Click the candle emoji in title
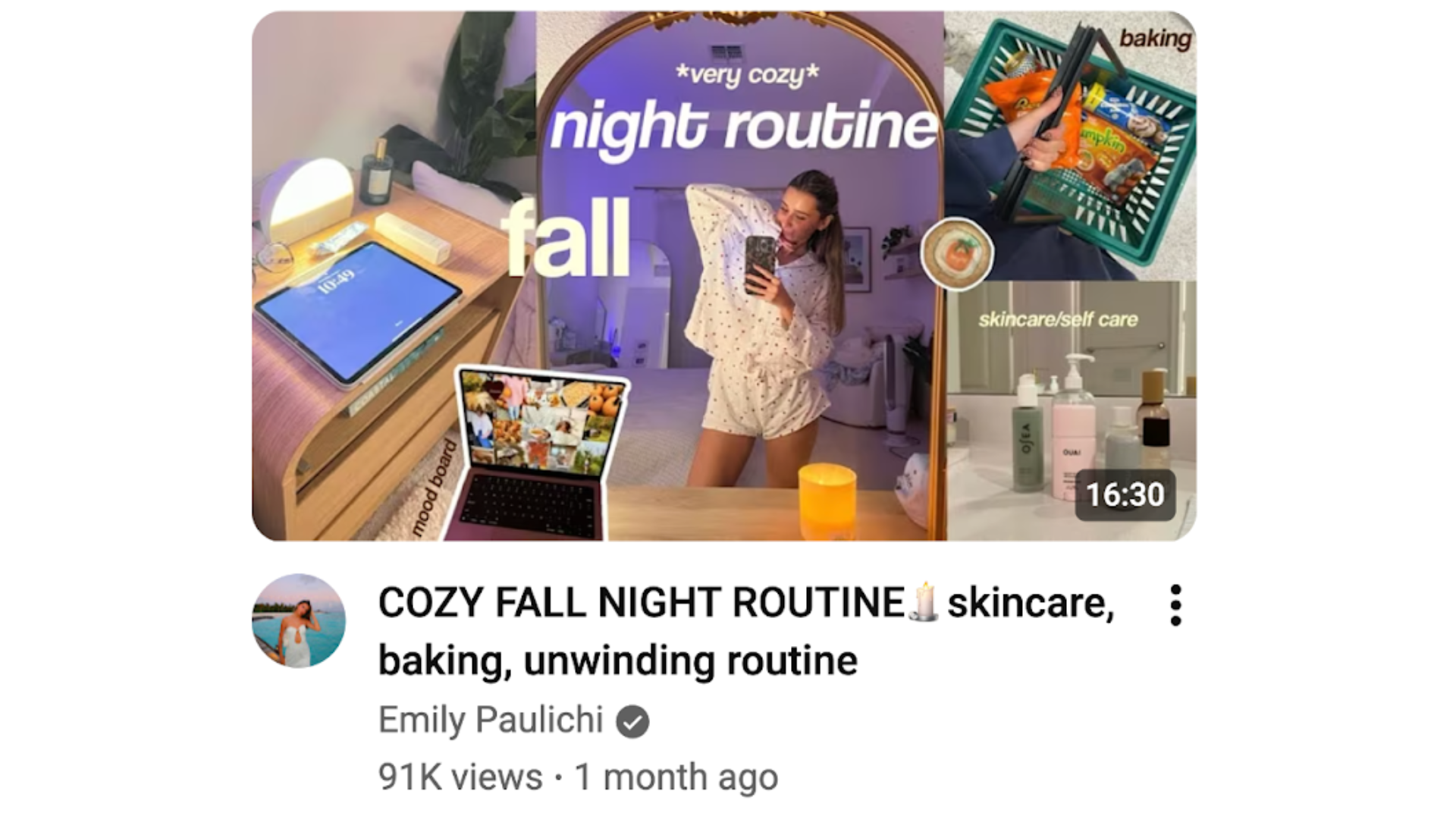Screen dimensions: 1456x819 click(924, 602)
